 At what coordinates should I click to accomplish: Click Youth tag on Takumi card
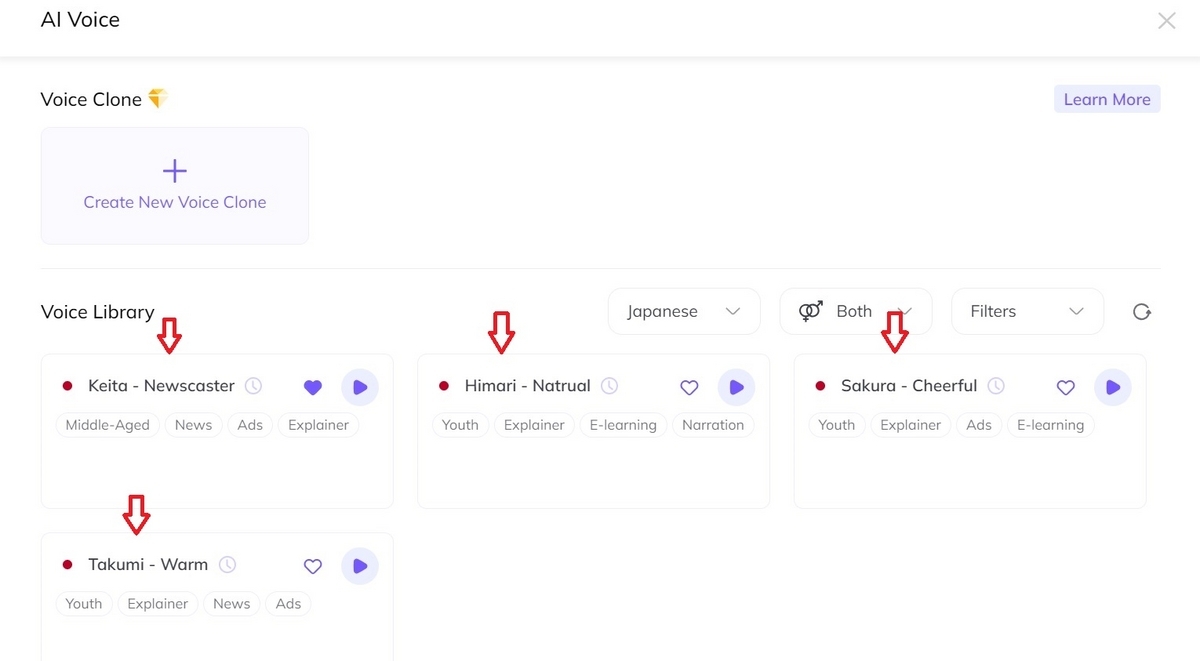(x=84, y=604)
